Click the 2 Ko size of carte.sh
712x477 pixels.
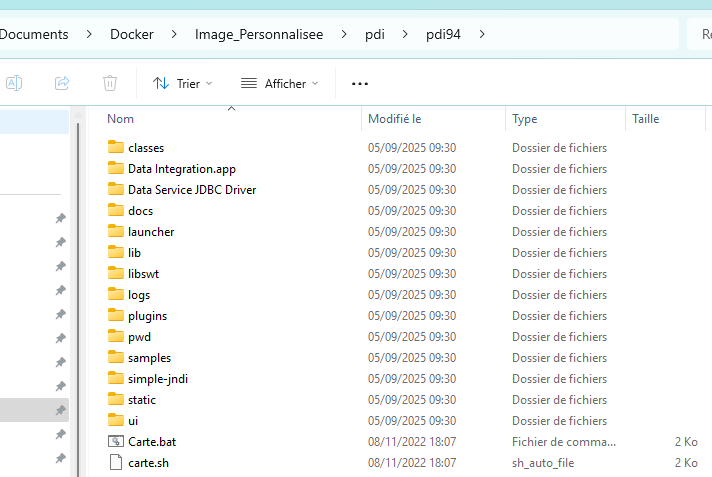pos(686,463)
